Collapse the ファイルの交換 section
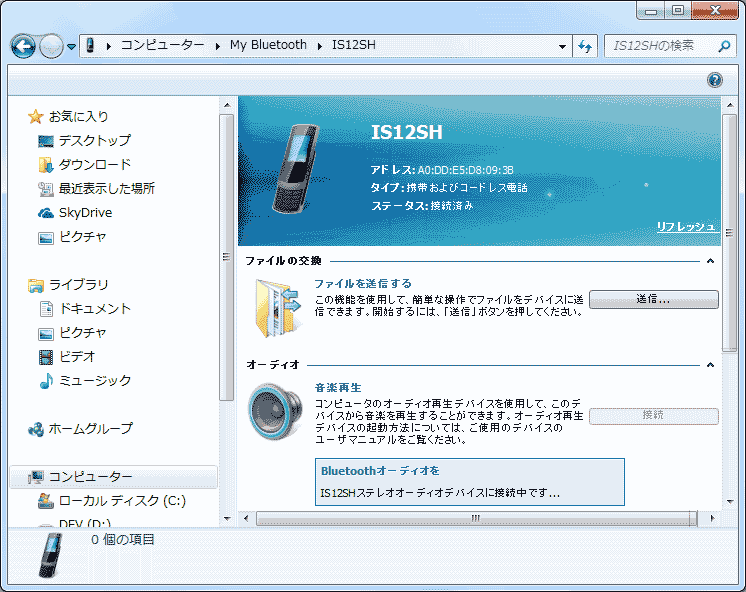The width and height of the screenshot is (746, 592). 710,261
